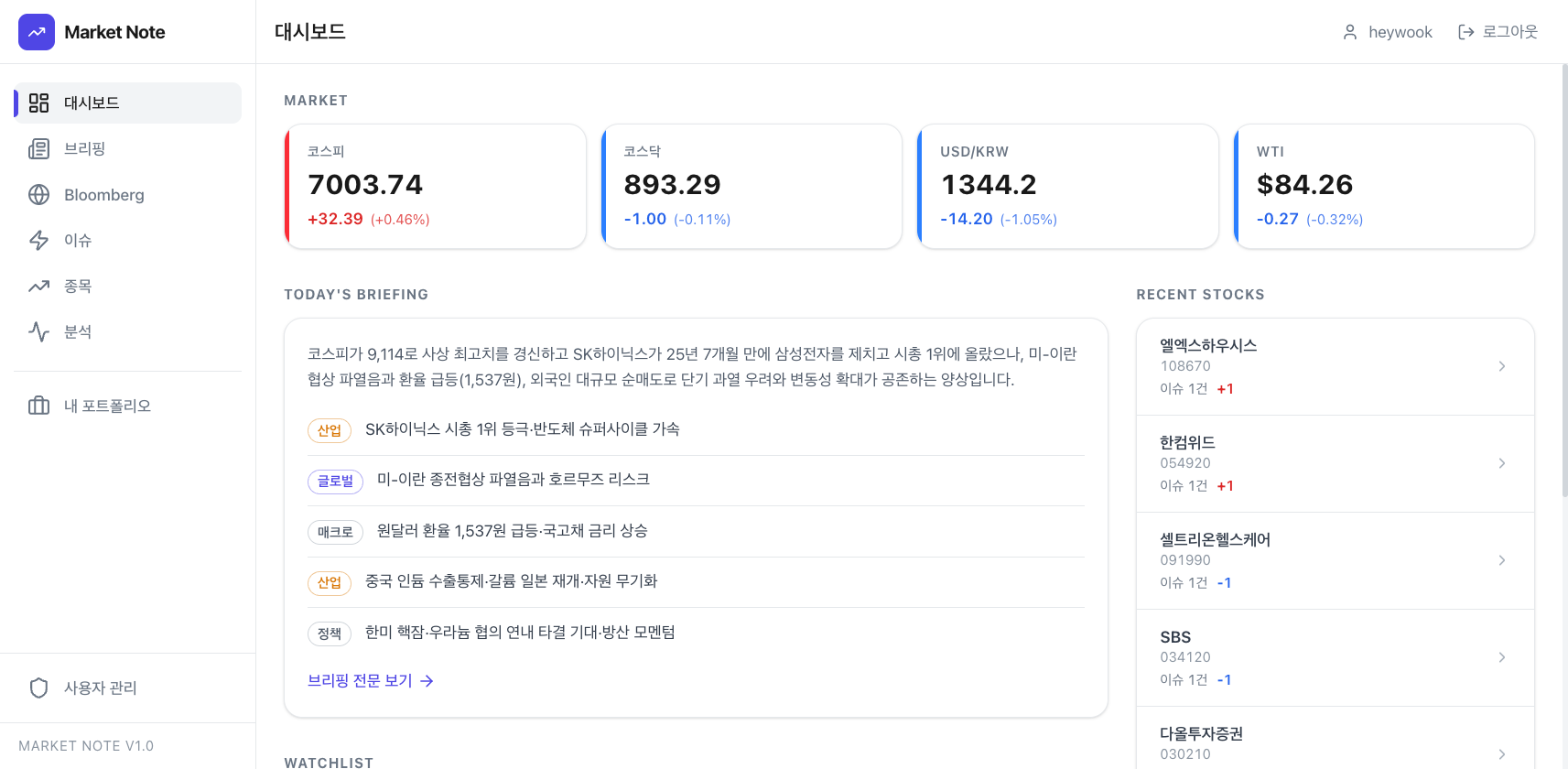The width and height of the screenshot is (1568, 769).
Task: Click the RECENT STOCKS section heading
Action: pos(1200,295)
